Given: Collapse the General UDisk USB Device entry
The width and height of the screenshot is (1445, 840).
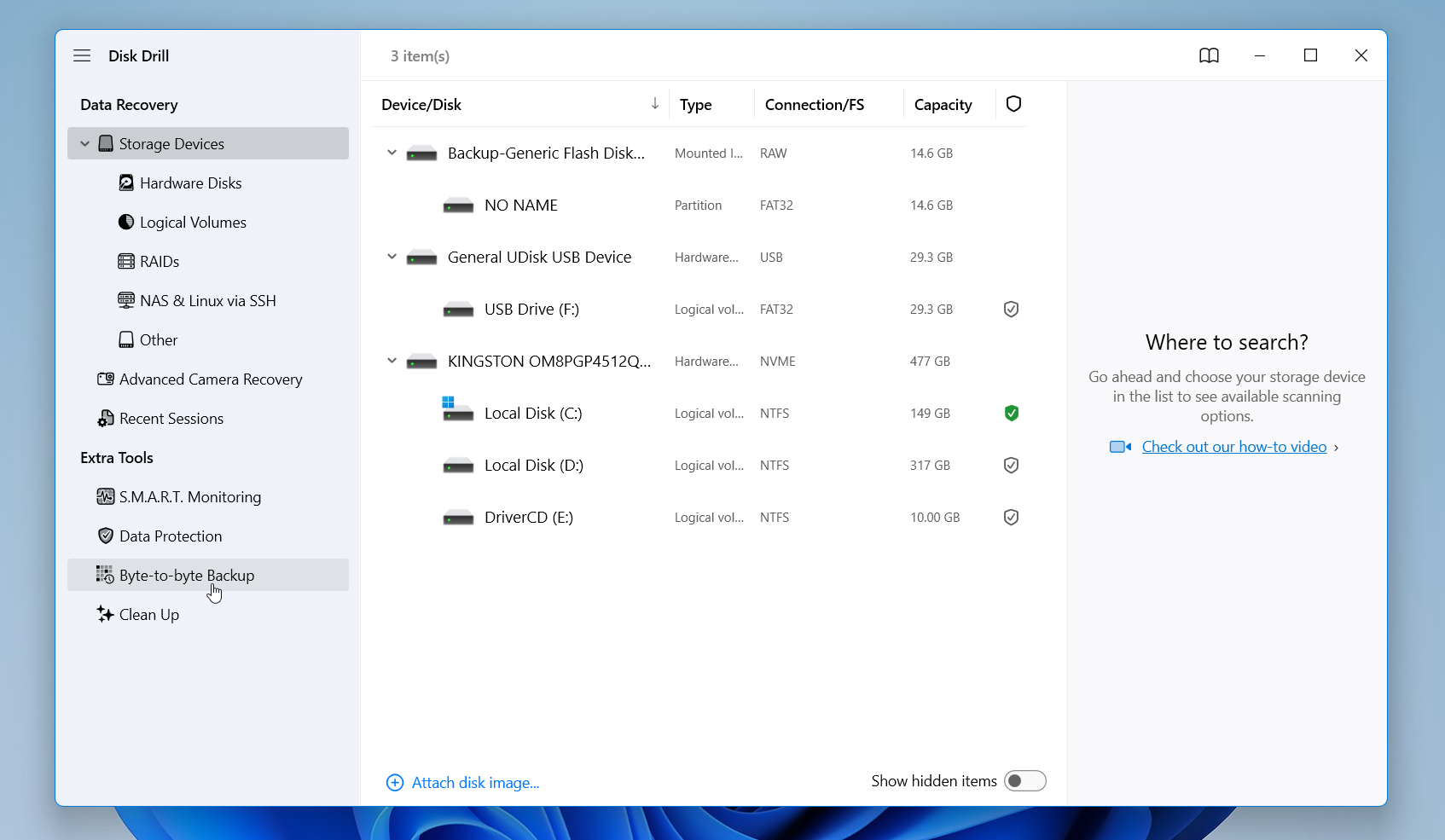Looking at the screenshot, I should point(392,257).
